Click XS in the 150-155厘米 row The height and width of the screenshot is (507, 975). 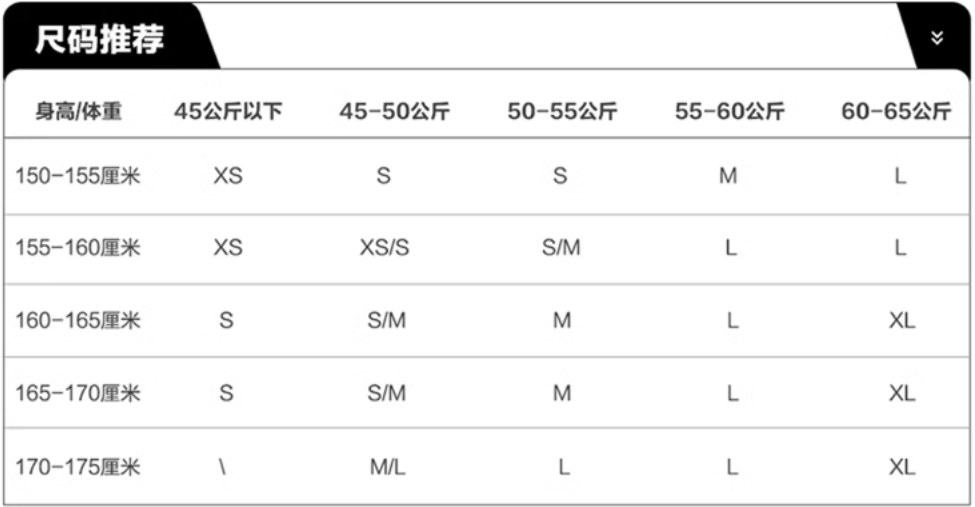pos(228,177)
